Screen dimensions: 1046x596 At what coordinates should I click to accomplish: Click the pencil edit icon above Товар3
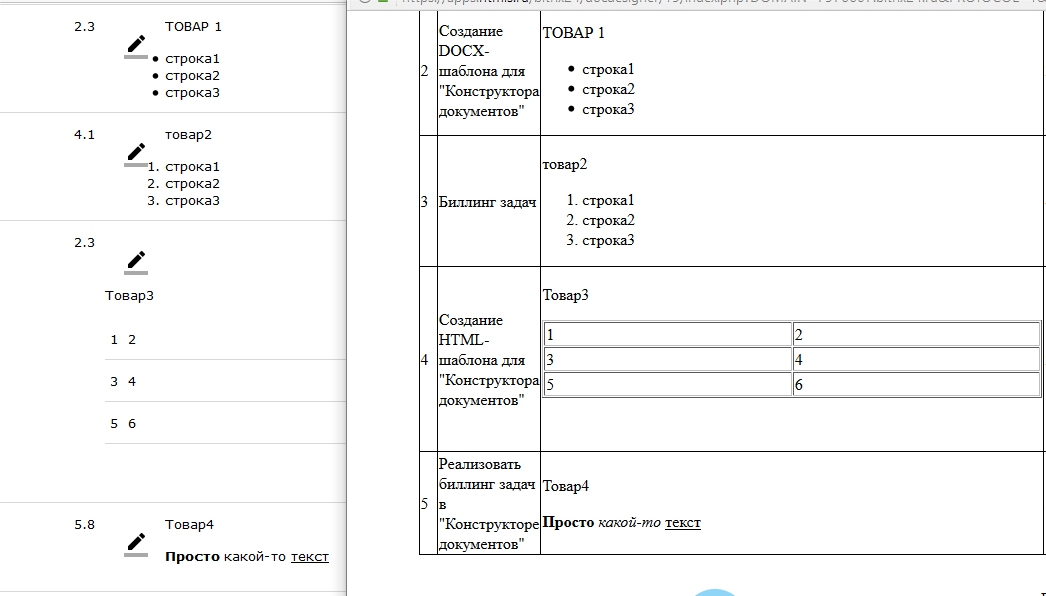click(x=136, y=262)
